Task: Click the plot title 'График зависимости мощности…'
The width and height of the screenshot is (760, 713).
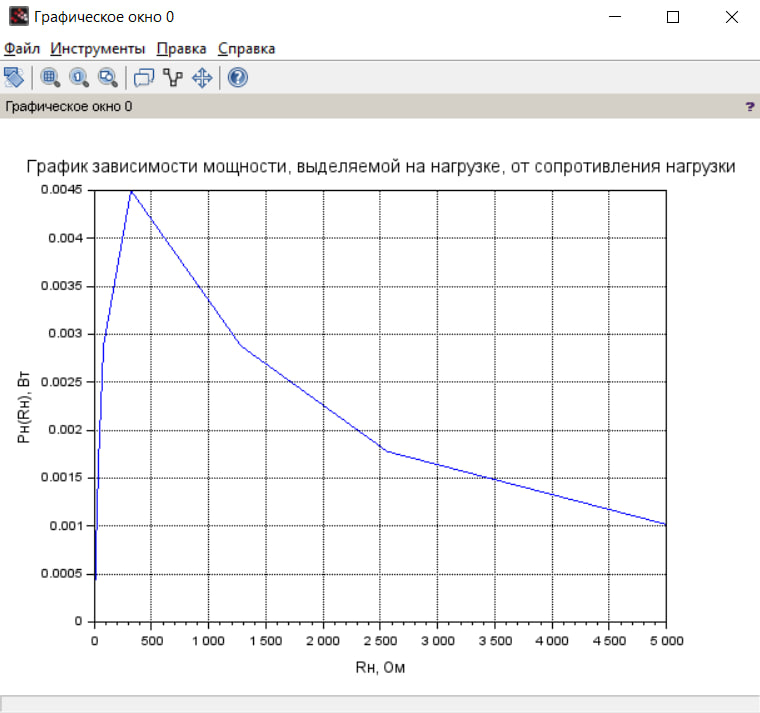Action: click(x=380, y=166)
